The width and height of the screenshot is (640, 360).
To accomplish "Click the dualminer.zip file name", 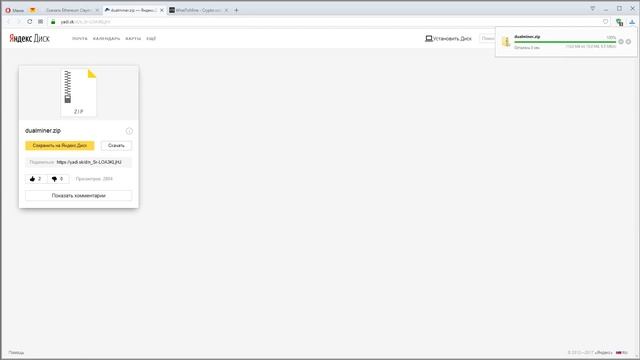I will click(x=43, y=131).
